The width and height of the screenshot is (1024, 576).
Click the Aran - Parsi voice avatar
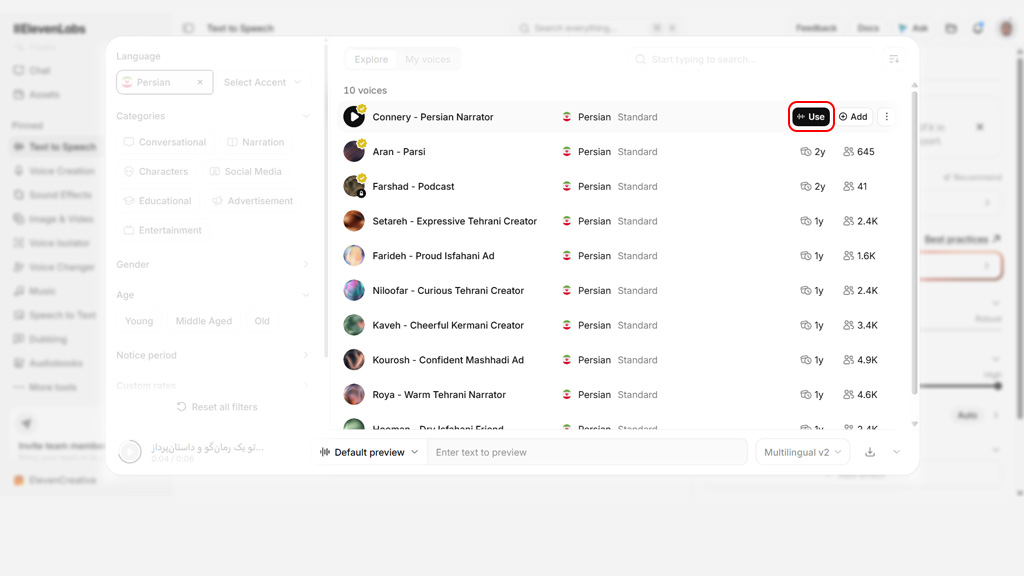point(354,152)
